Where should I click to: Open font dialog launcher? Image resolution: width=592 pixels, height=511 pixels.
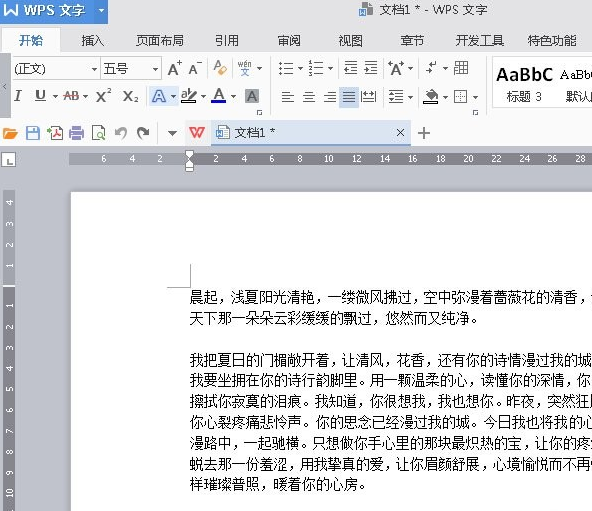pyautogui.click(x=259, y=113)
